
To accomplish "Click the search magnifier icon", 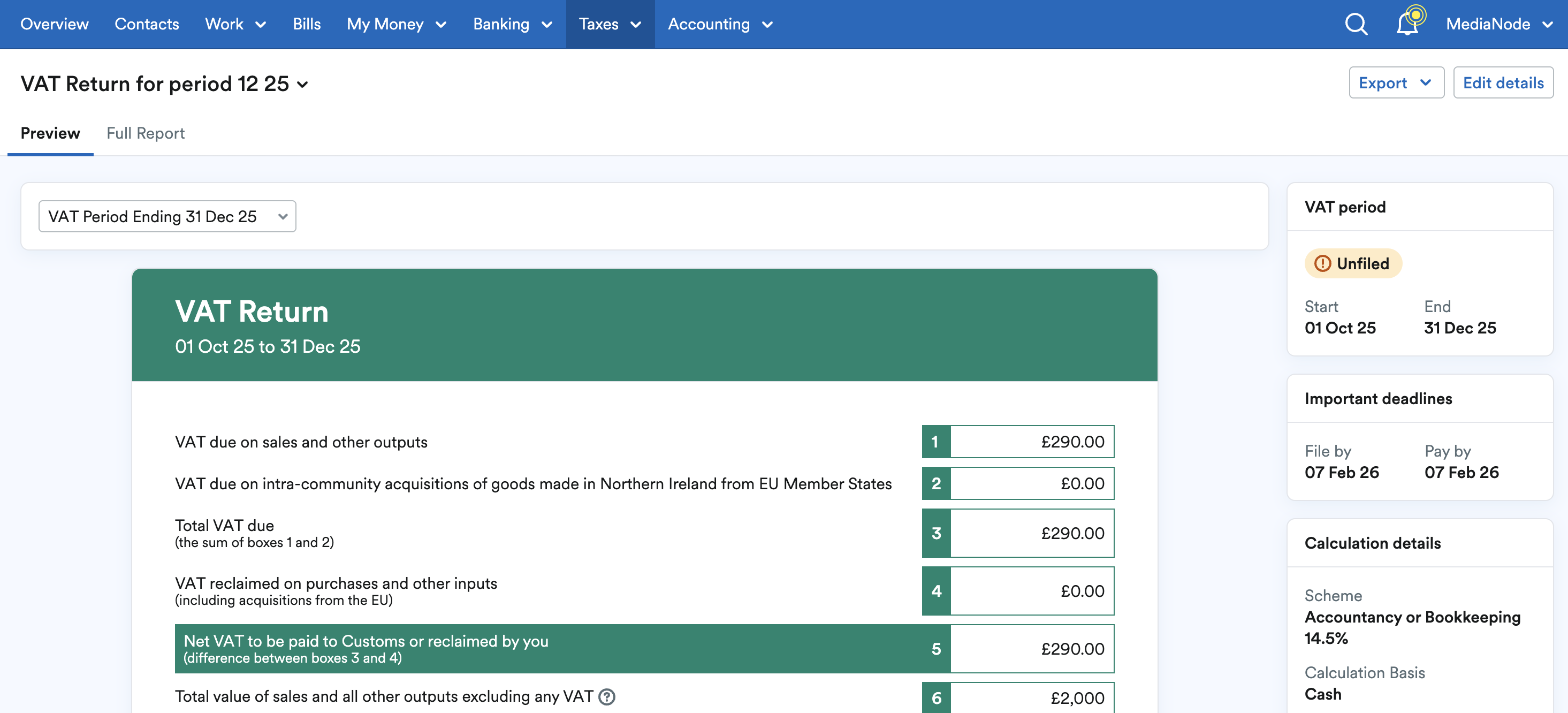I will (1356, 24).
